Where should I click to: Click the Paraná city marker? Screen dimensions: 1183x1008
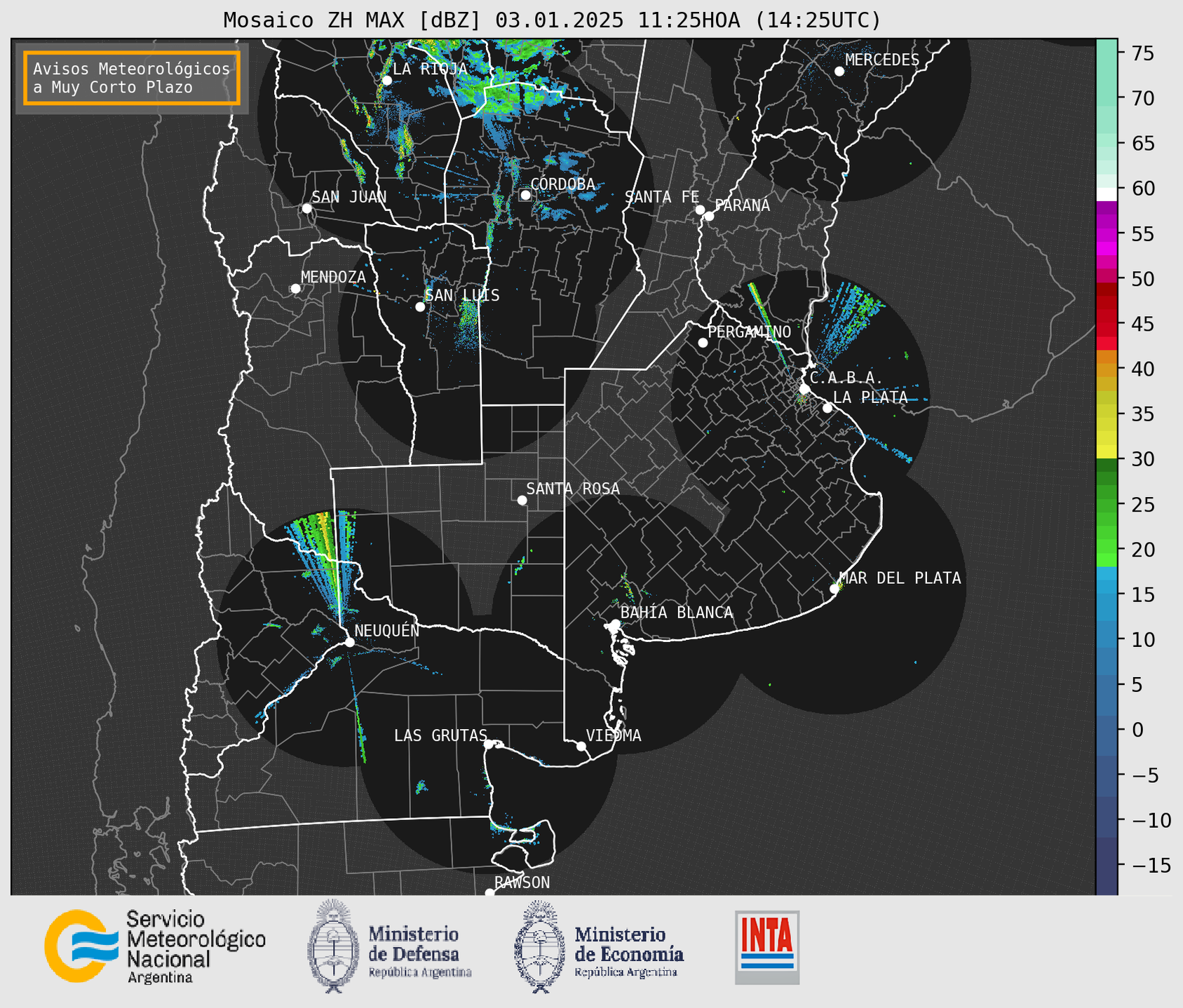pos(709,216)
